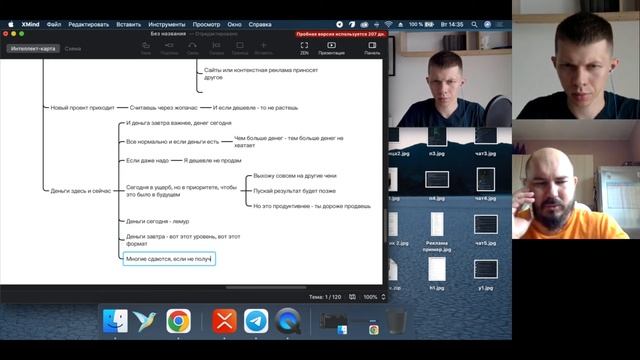The width and height of the screenshot is (640, 360).
Task: Open the Apple menu
Action: [11, 24]
